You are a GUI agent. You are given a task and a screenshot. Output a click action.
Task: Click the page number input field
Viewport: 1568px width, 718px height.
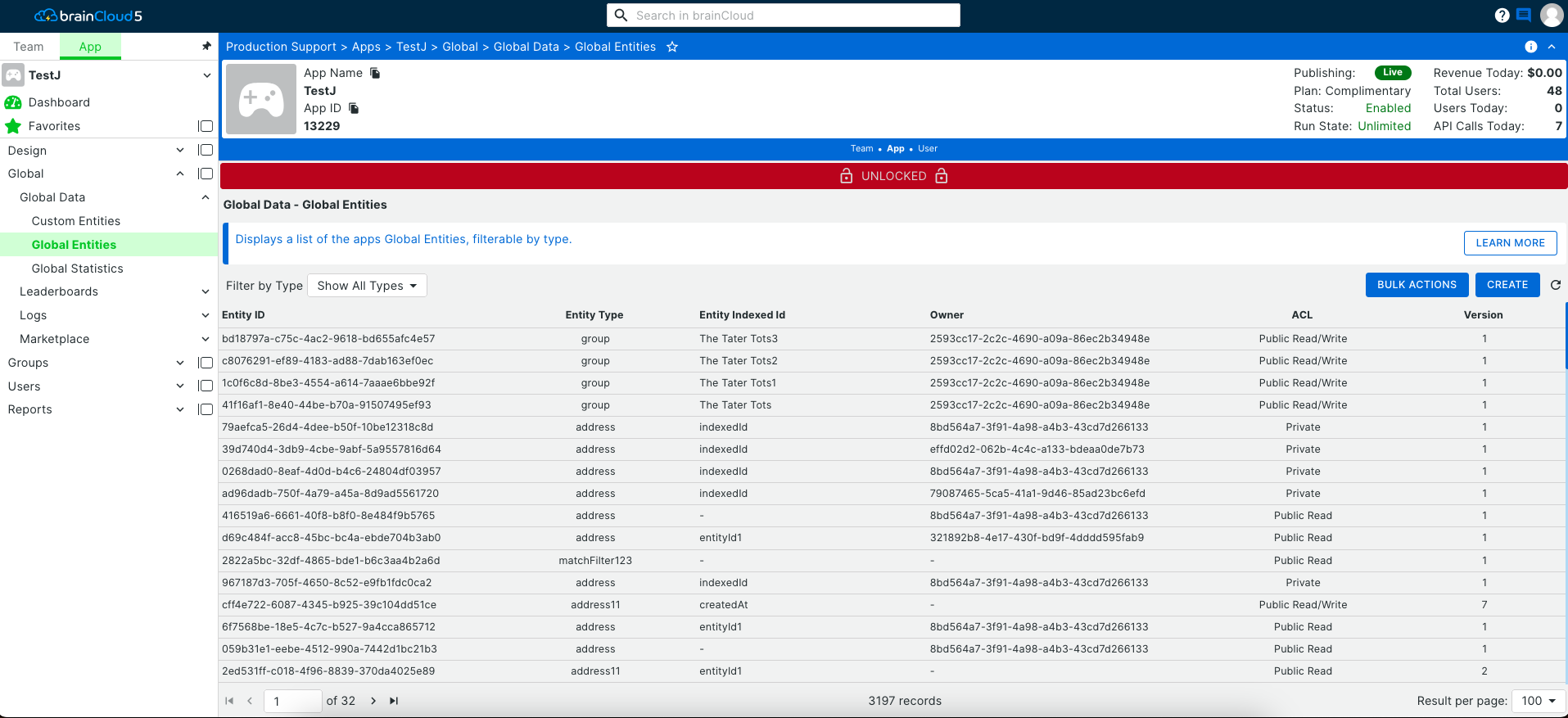click(293, 701)
